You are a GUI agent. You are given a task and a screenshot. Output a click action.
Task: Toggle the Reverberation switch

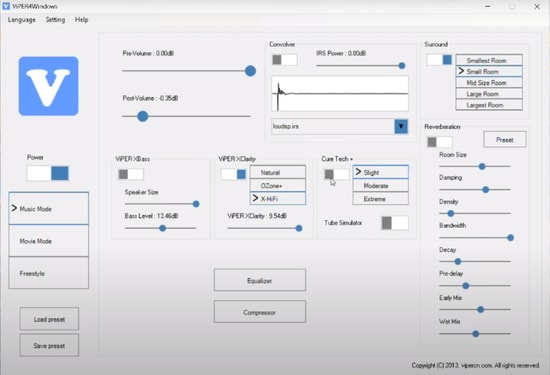click(x=440, y=142)
